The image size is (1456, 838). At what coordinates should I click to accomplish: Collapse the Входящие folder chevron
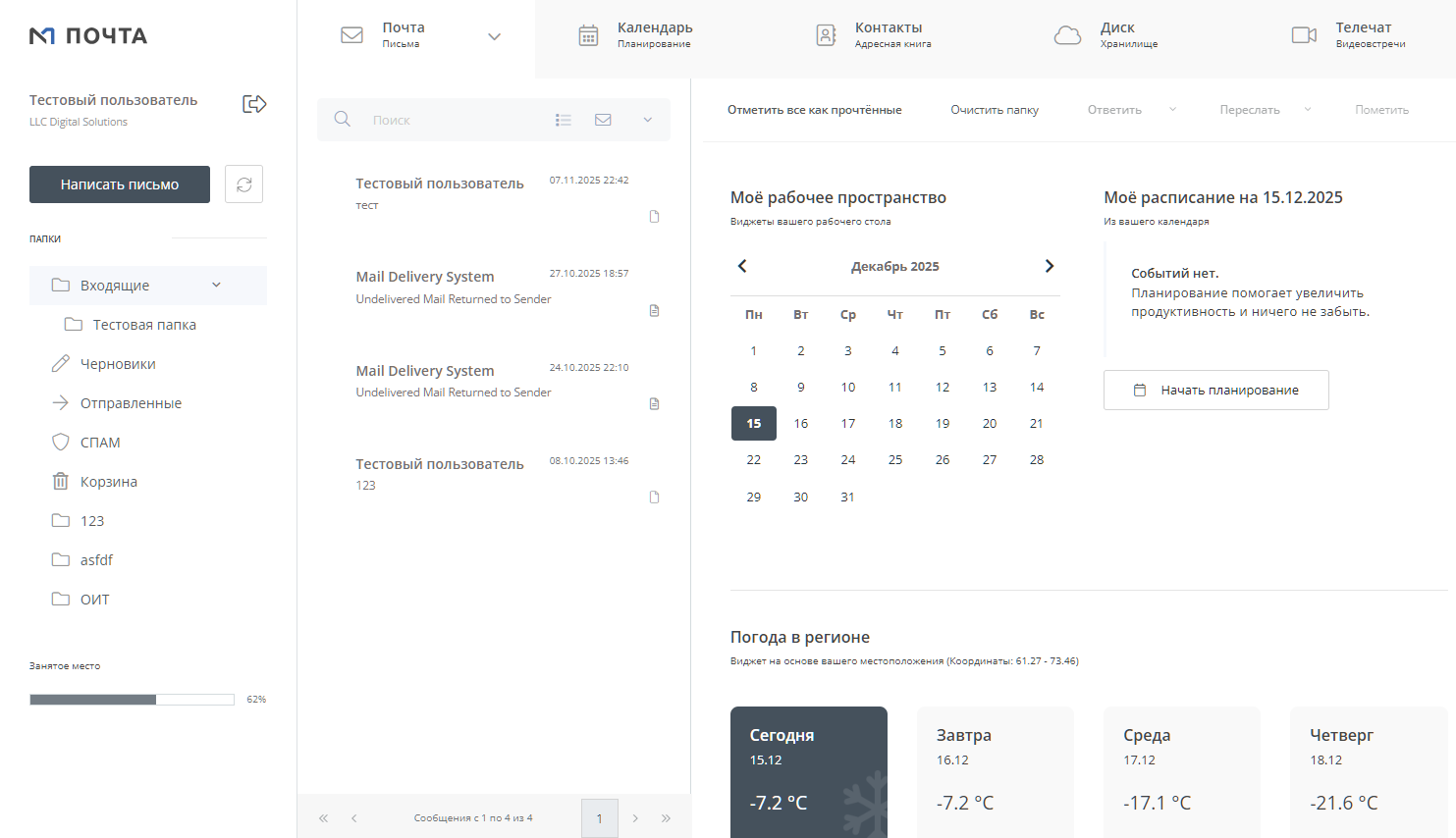[x=216, y=286]
